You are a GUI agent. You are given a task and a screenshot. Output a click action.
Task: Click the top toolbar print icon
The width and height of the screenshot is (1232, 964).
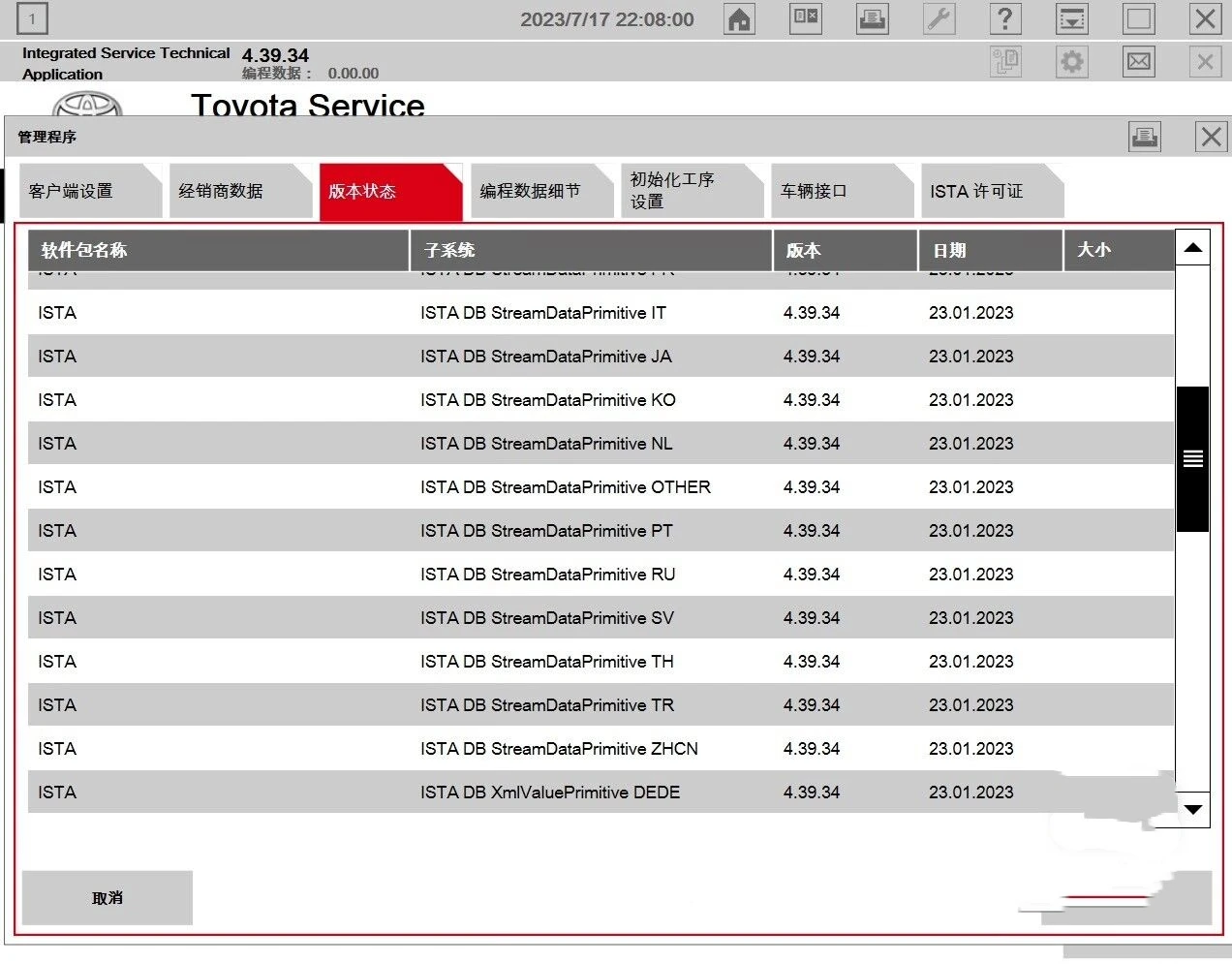point(873,18)
